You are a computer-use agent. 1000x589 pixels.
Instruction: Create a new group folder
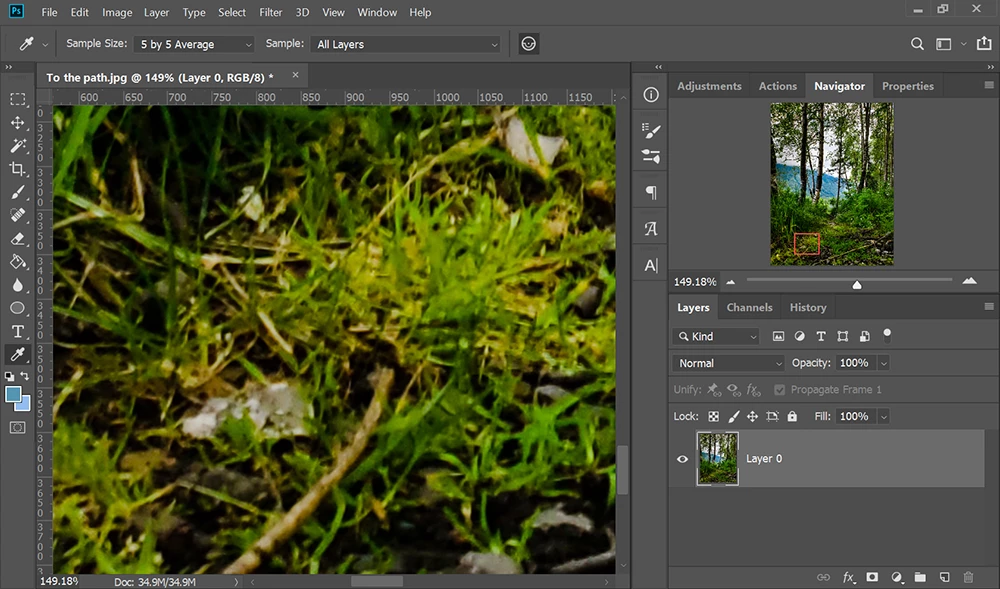[x=920, y=578]
